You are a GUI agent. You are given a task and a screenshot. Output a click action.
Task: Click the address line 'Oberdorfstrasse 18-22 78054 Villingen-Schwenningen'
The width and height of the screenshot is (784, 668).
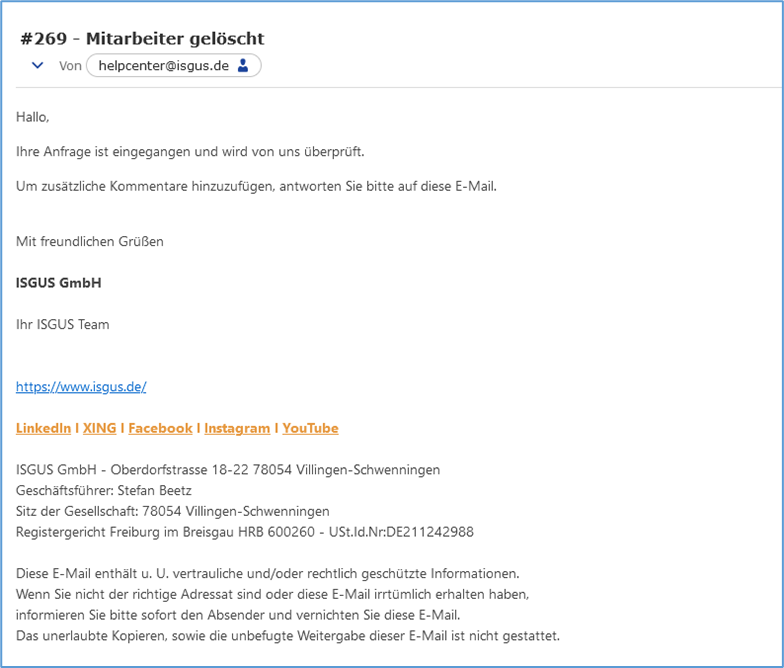(x=228, y=470)
